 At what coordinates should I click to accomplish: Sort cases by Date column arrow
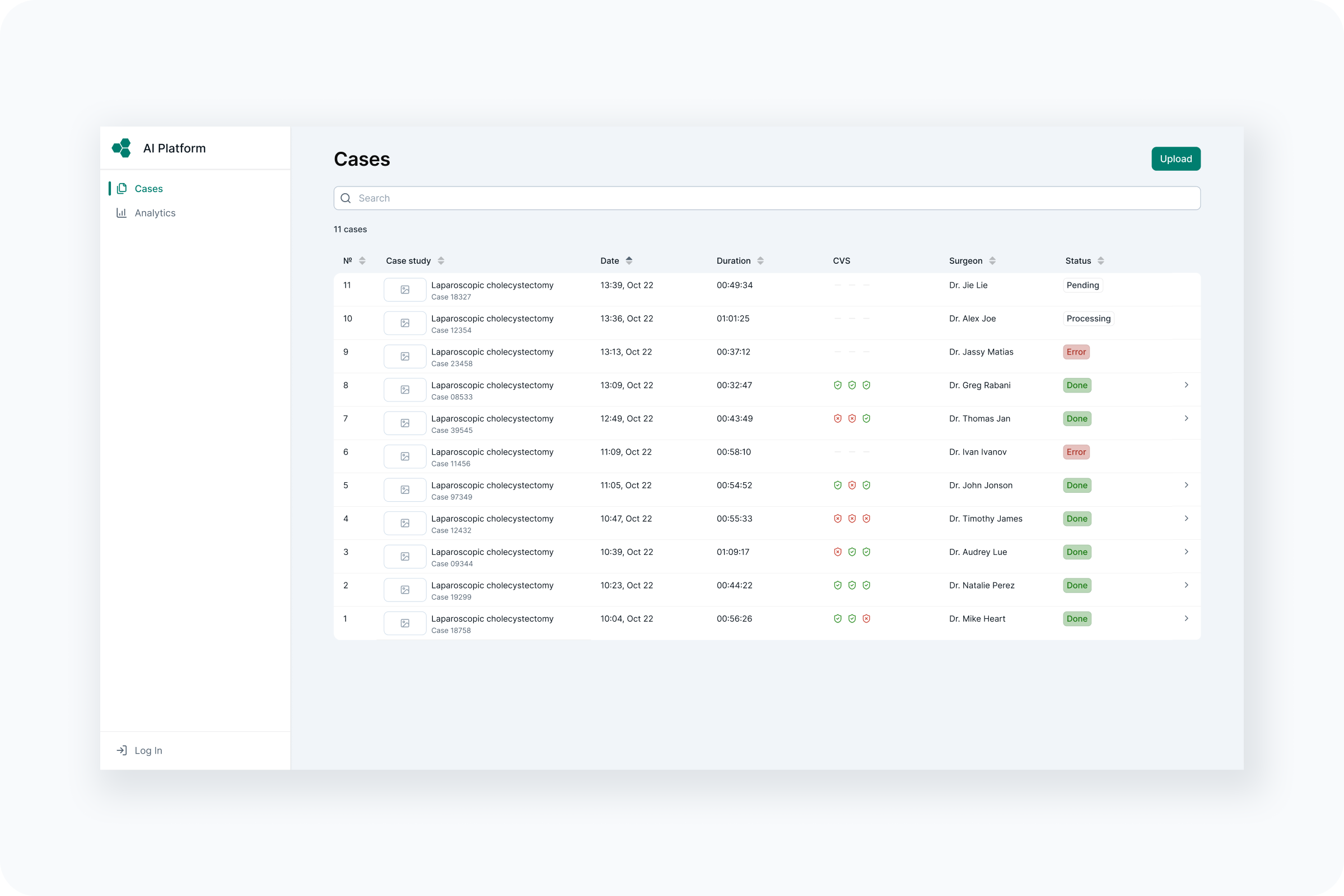pos(628,260)
